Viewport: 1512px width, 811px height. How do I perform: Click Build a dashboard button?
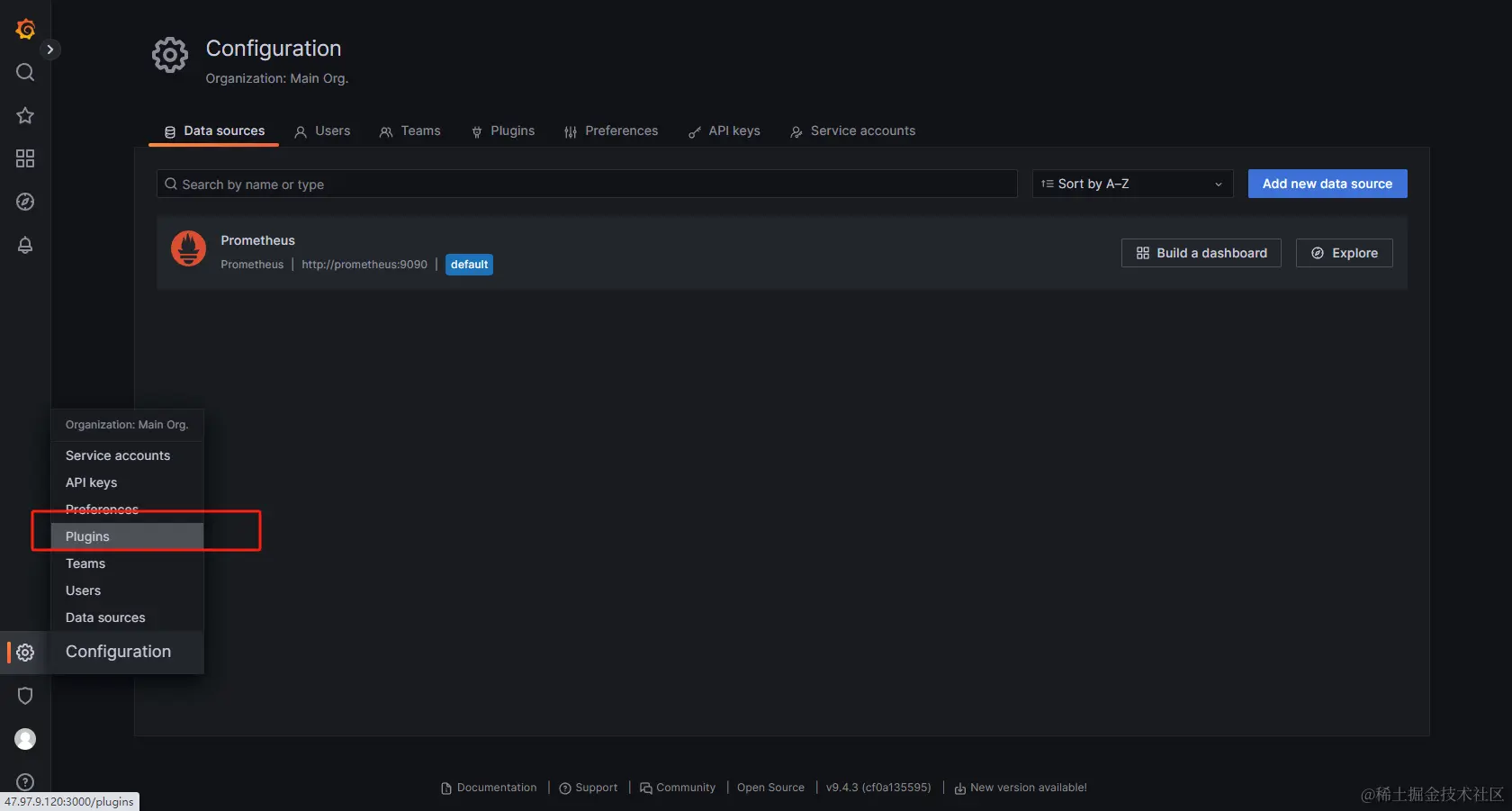[x=1201, y=253]
